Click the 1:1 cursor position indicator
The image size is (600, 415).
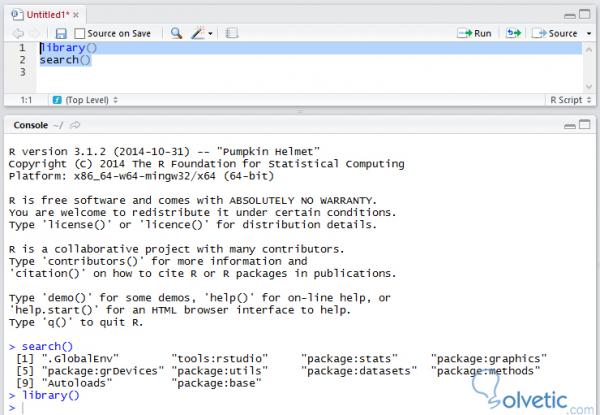pyautogui.click(x=26, y=100)
